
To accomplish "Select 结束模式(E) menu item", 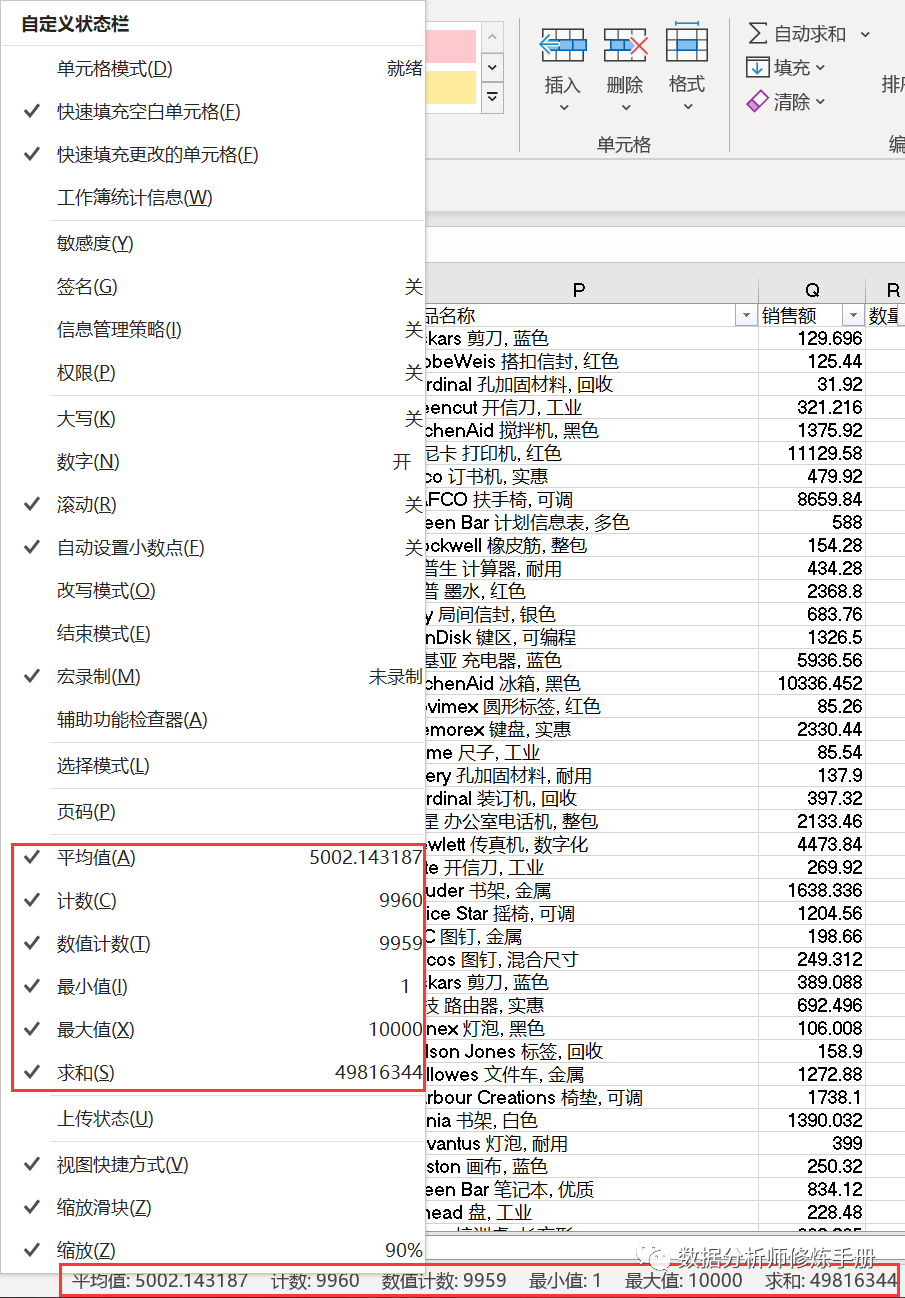I will (x=213, y=634).
